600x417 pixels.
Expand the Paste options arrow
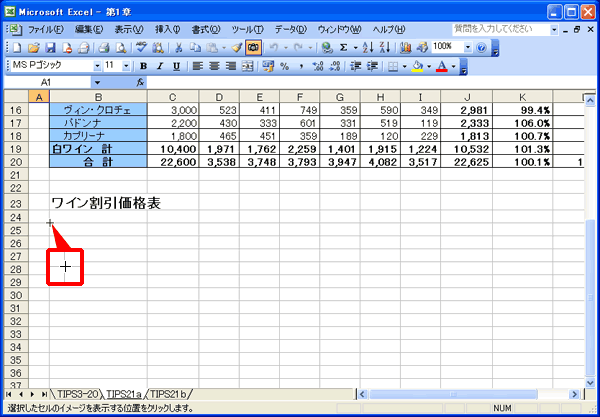223,48
